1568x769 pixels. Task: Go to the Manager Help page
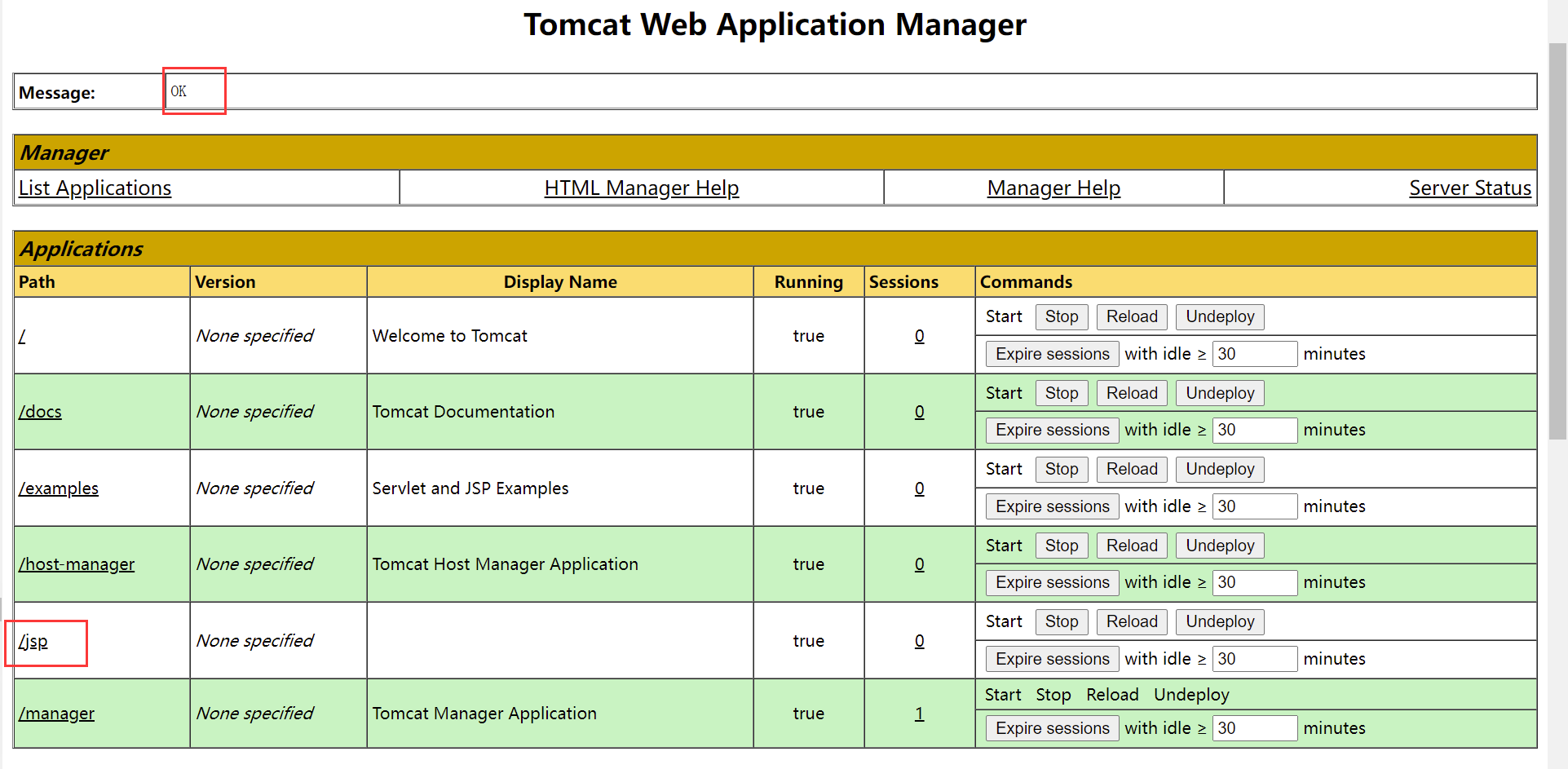click(x=1053, y=188)
